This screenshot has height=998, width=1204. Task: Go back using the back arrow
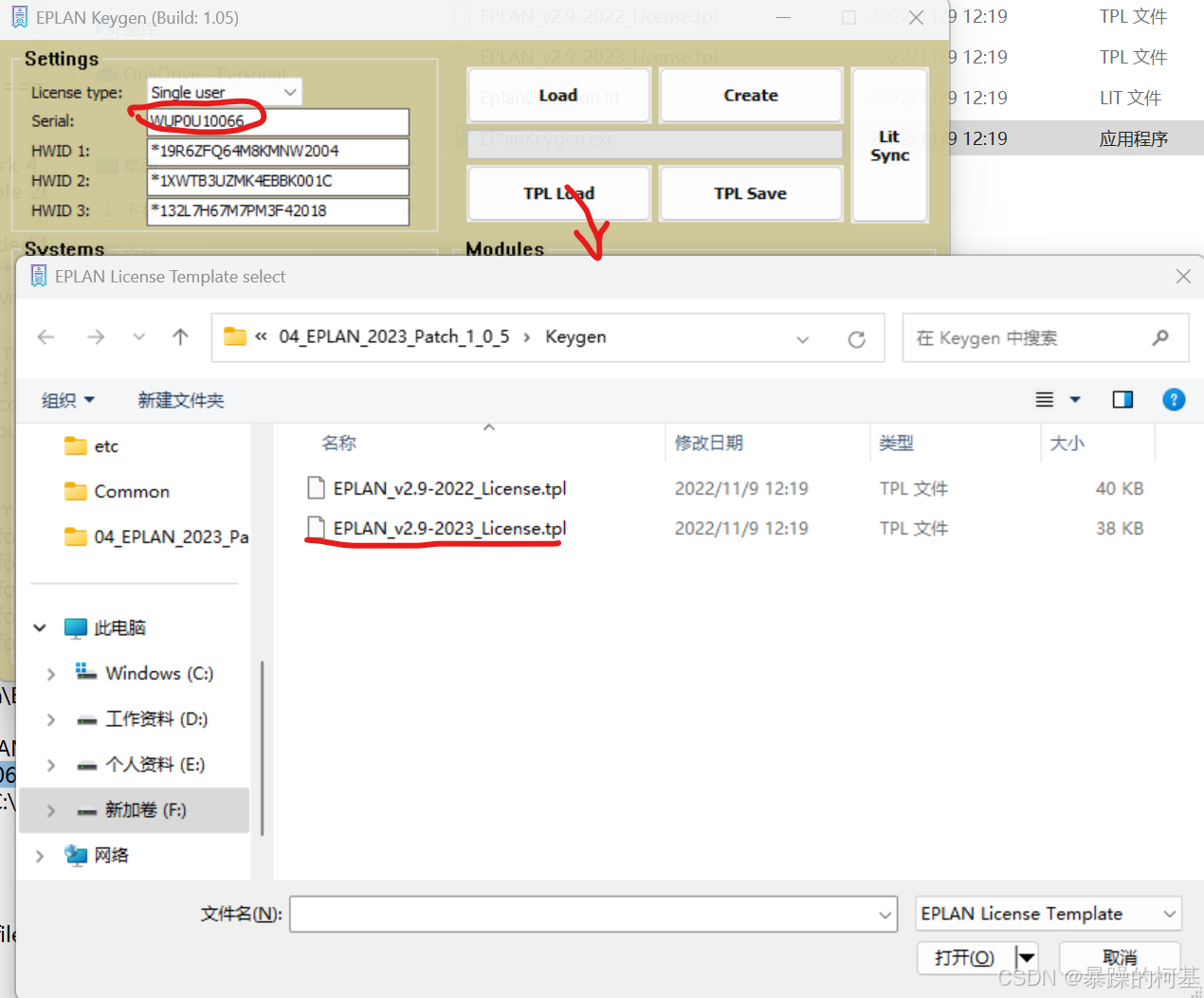click(x=46, y=337)
